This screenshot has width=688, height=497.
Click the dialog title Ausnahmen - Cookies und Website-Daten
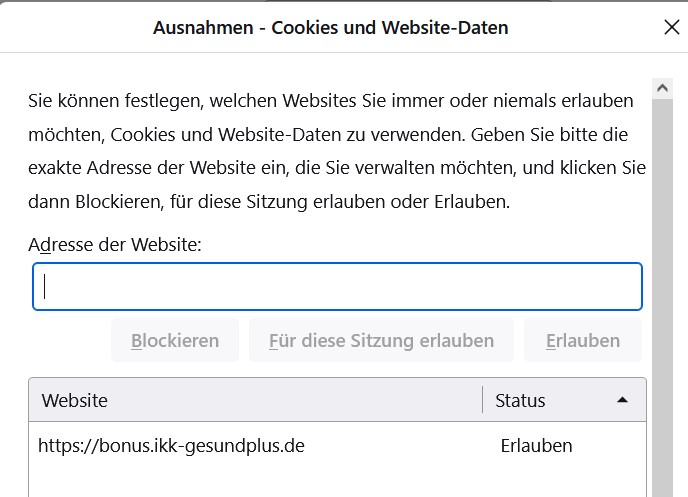click(330, 28)
